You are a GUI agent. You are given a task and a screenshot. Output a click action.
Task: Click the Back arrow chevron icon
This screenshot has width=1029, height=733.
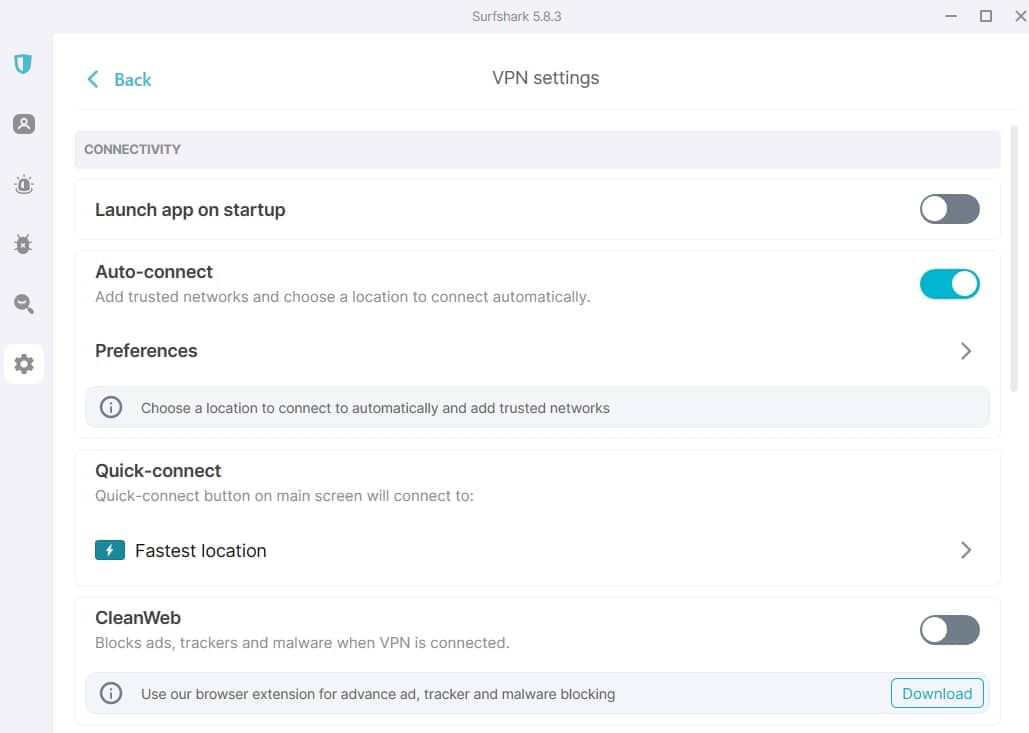(x=93, y=79)
